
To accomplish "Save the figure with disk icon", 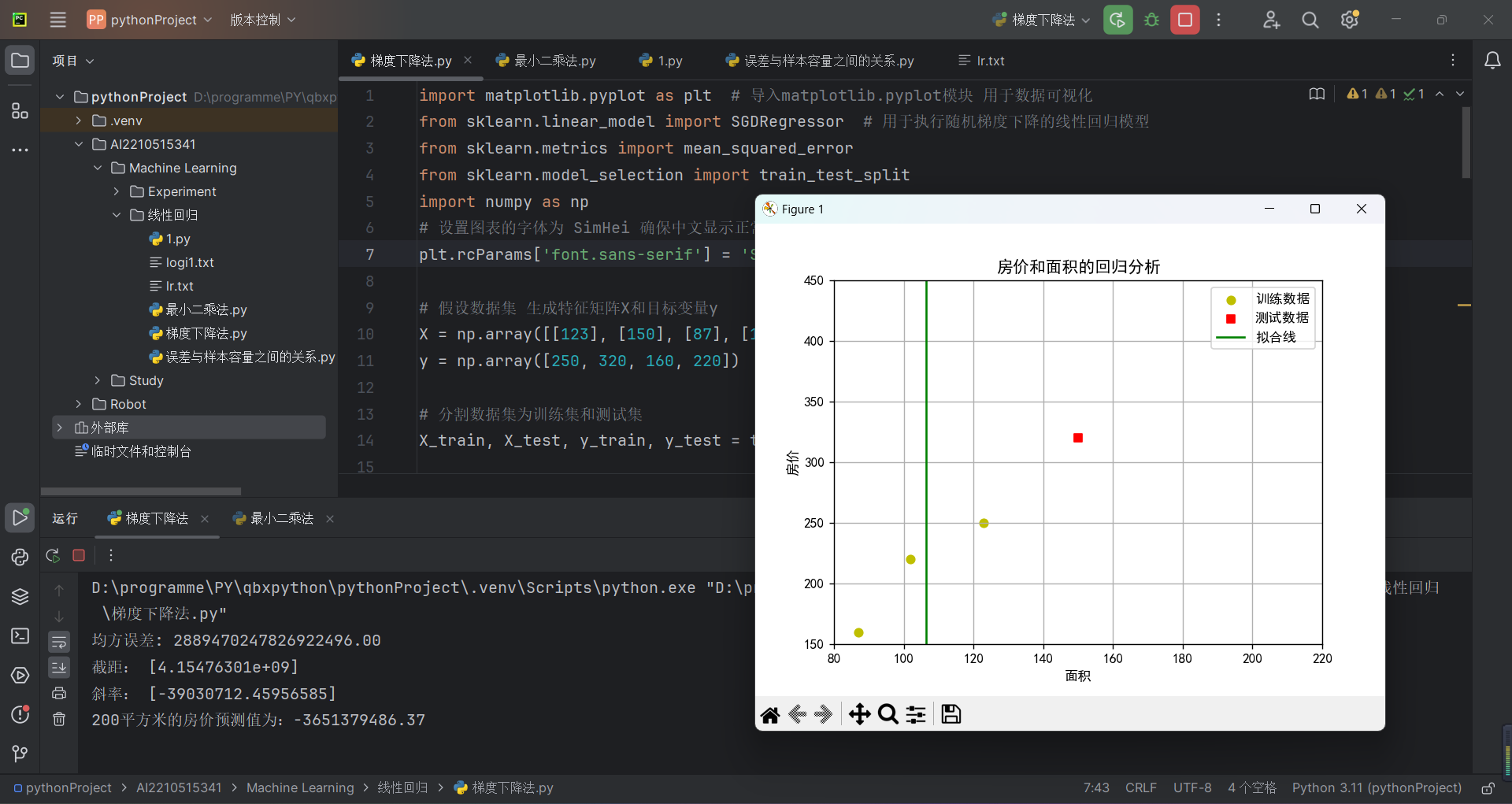I will coord(951,714).
